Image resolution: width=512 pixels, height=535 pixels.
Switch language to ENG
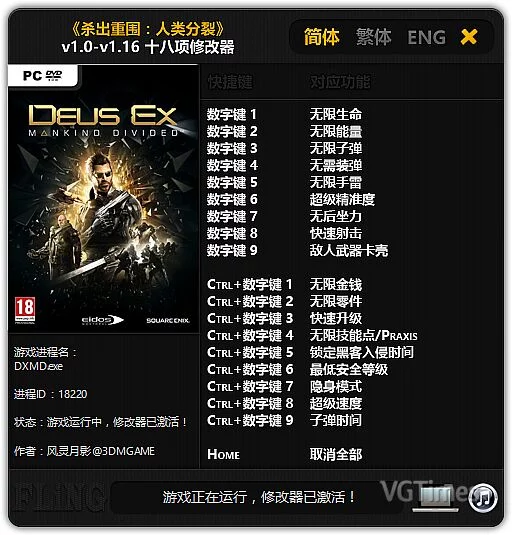pyautogui.click(x=426, y=37)
